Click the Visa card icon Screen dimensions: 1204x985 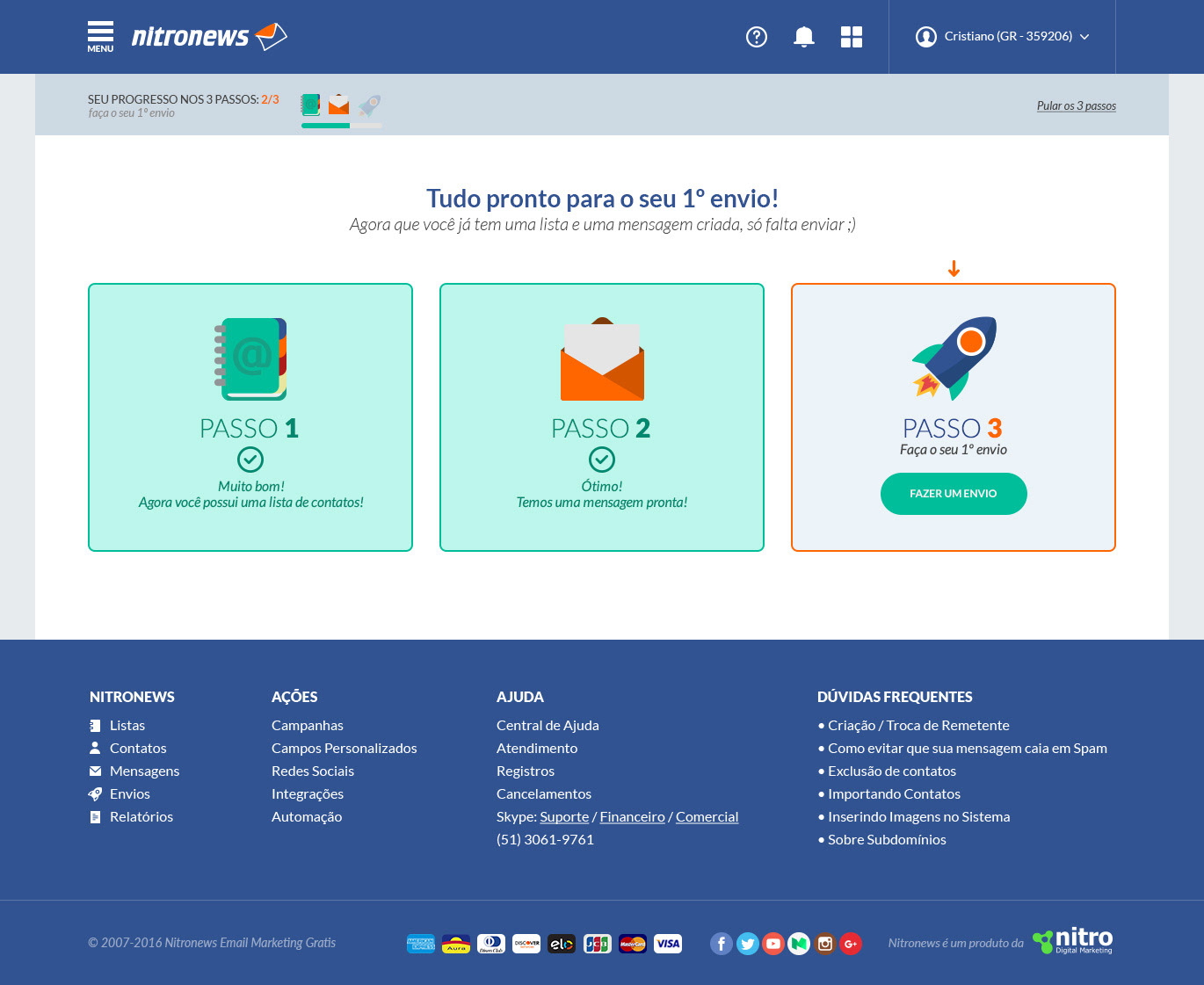point(668,944)
